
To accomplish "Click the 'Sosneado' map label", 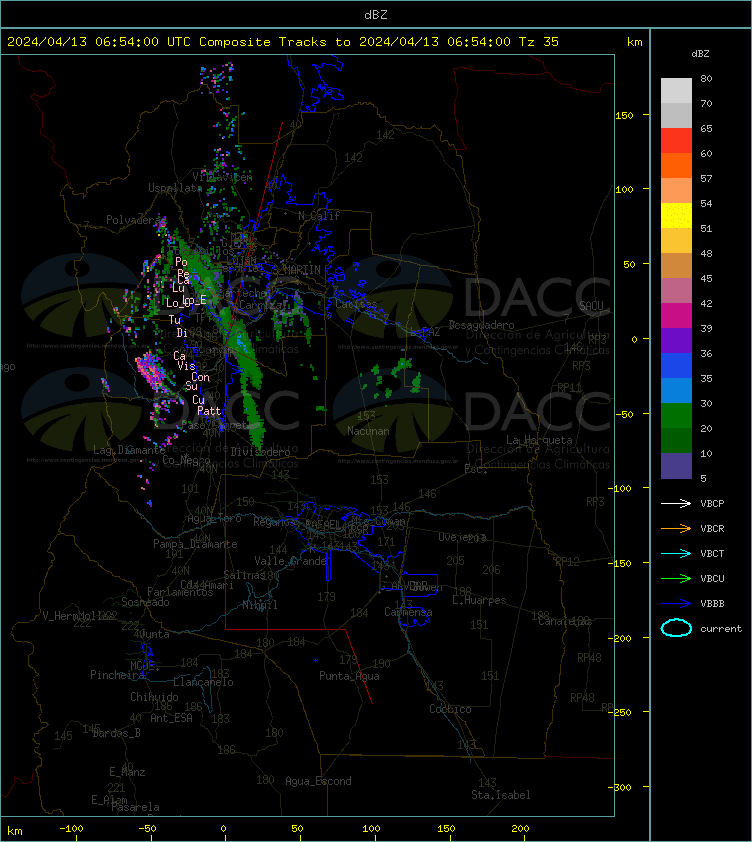I will tap(145, 602).
